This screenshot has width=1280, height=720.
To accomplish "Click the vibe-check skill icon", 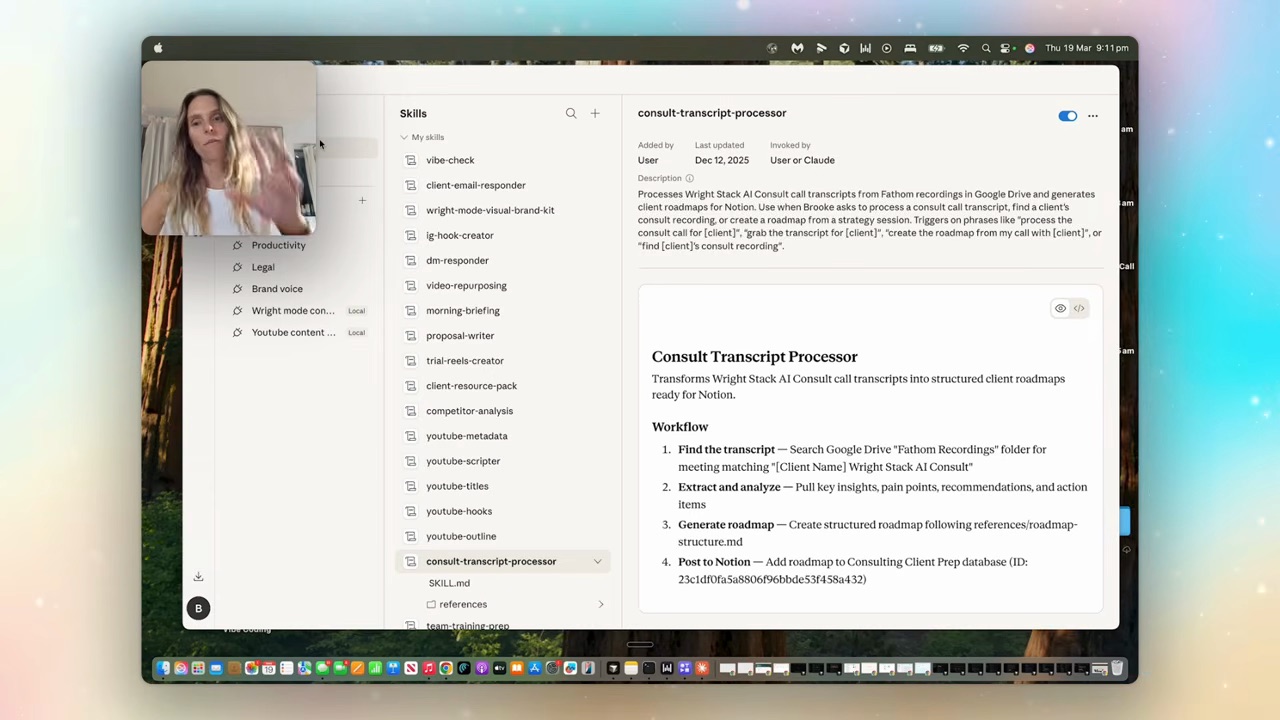I will click(411, 160).
